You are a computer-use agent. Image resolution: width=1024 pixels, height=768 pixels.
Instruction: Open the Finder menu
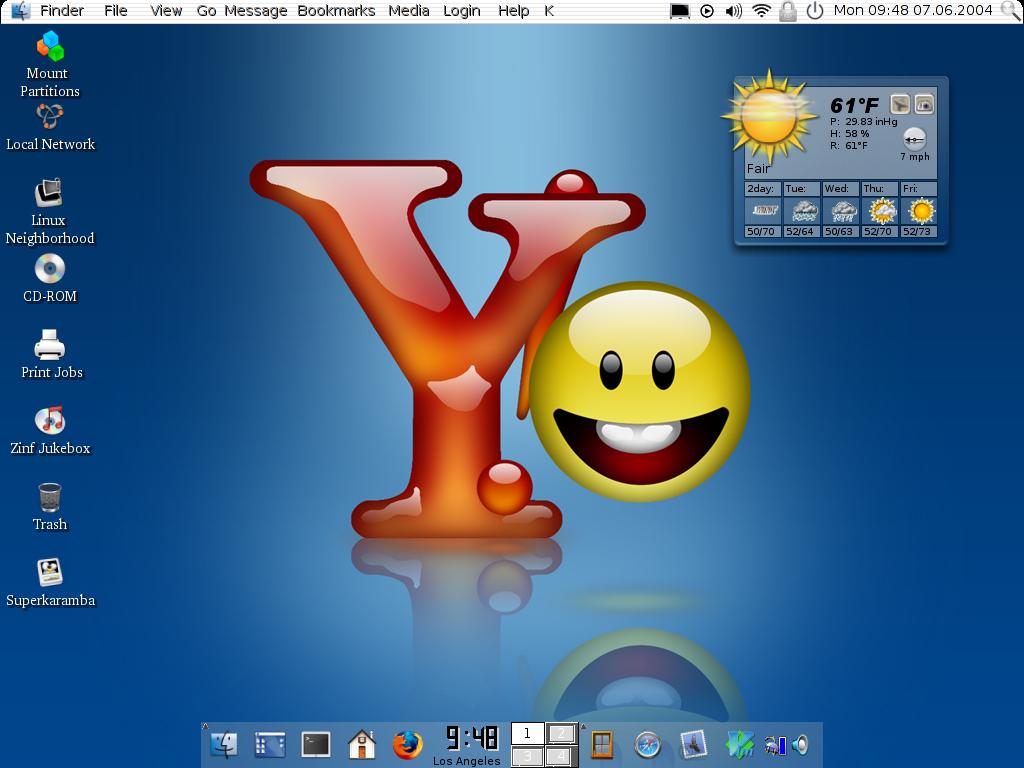[62, 11]
